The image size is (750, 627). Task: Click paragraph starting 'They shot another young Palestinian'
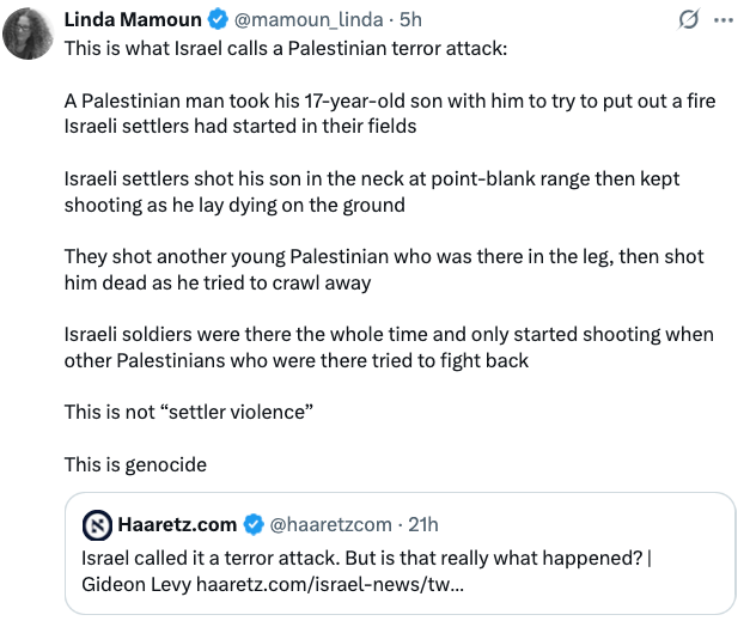pyautogui.click(x=384, y=270)
